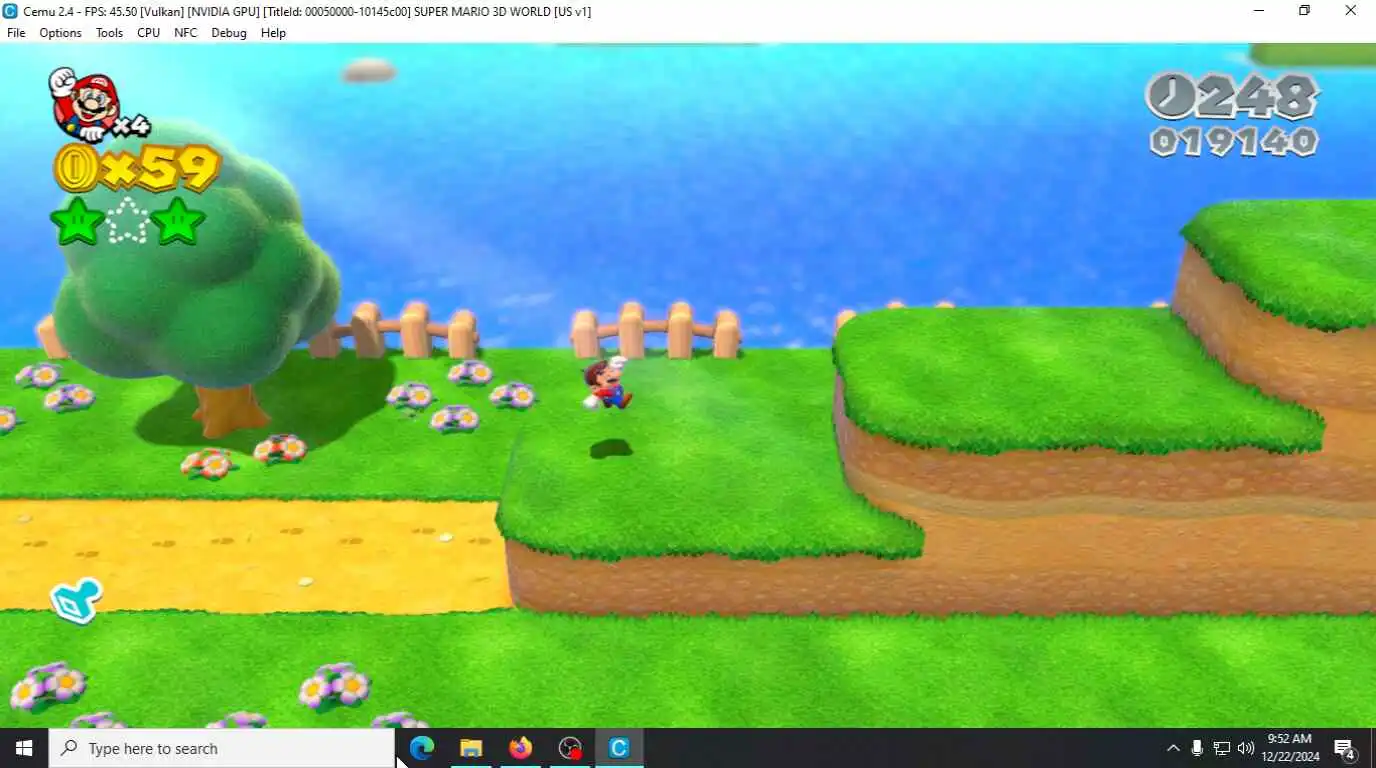Click Mario character in mid-jump
Viewport: 1376px width, 768px height.
tap(607, 383)
